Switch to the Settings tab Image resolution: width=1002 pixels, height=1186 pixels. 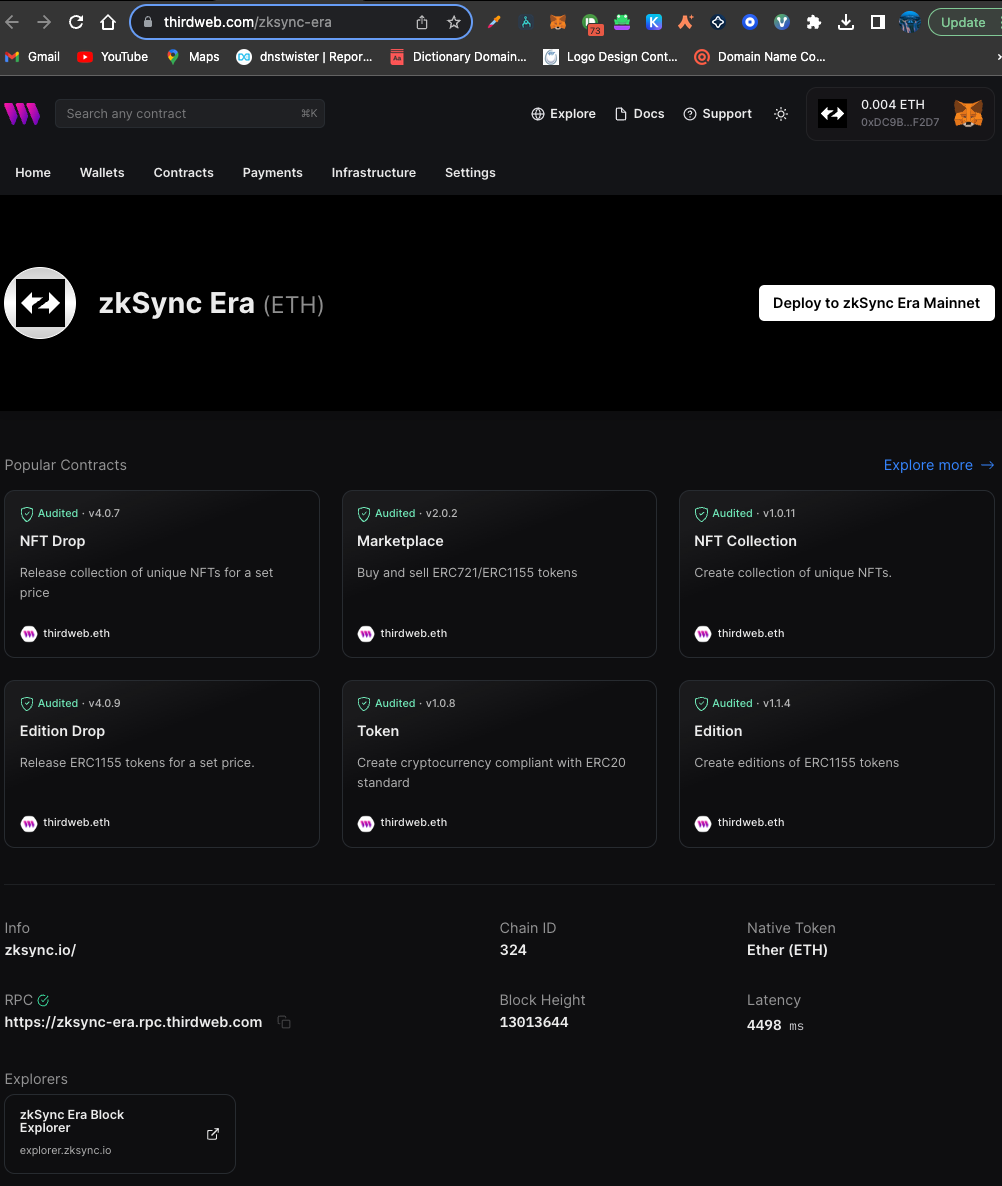pyautogui.click(x=470, y=172)
